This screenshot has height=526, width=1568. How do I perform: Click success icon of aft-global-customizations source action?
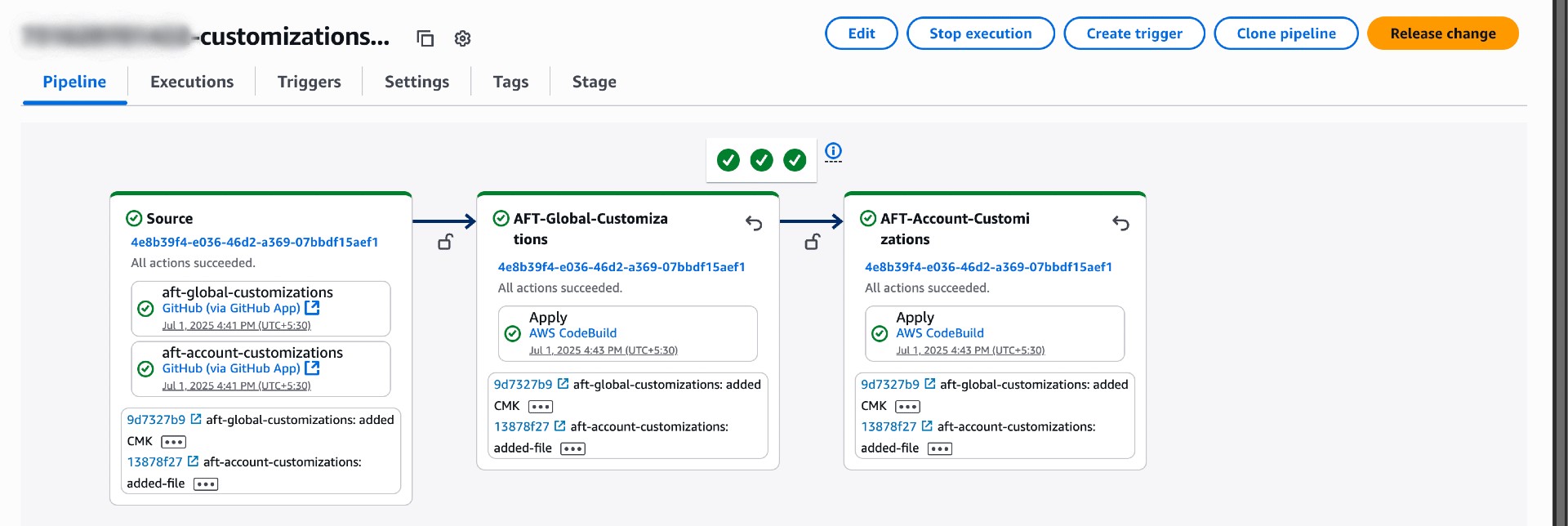[145, 309]
